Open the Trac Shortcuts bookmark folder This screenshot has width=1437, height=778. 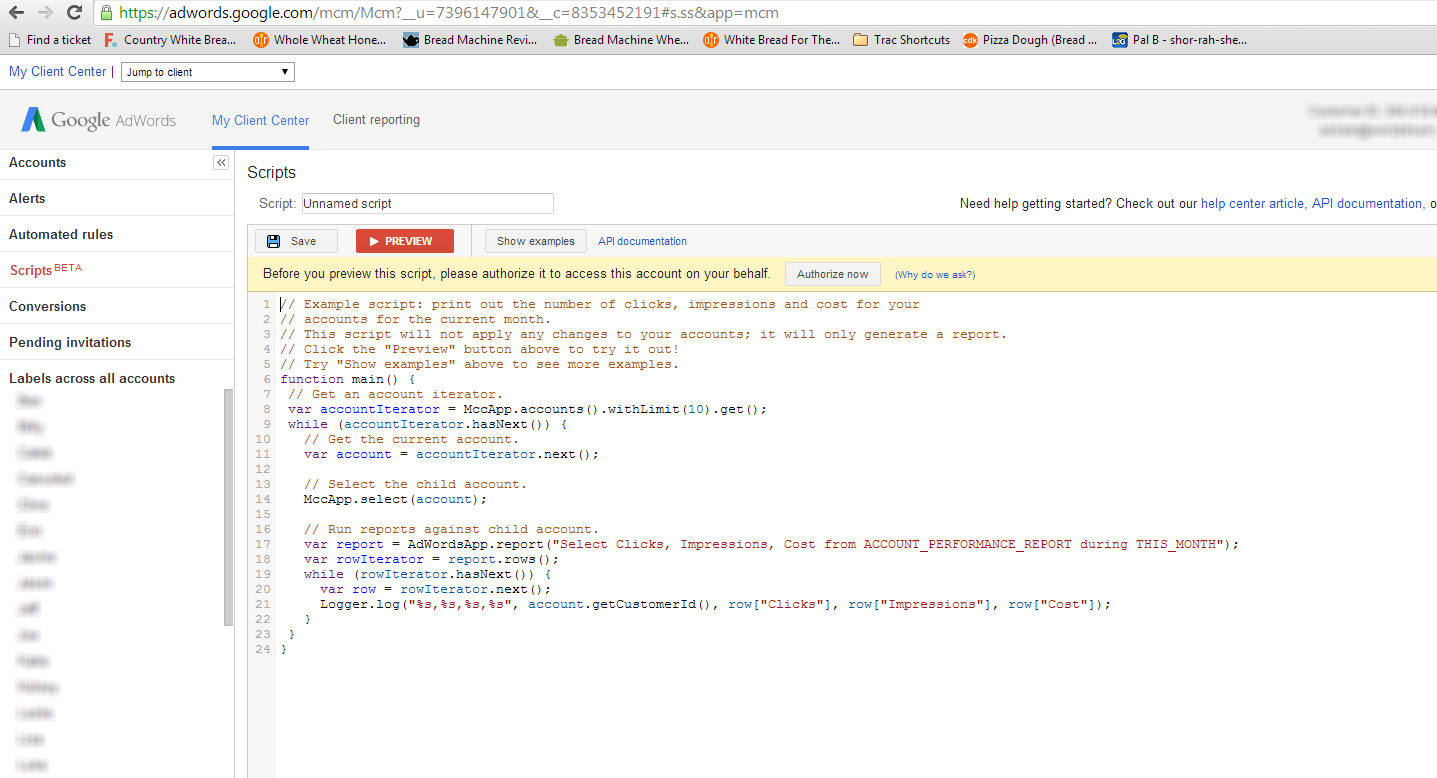(902, 40)
